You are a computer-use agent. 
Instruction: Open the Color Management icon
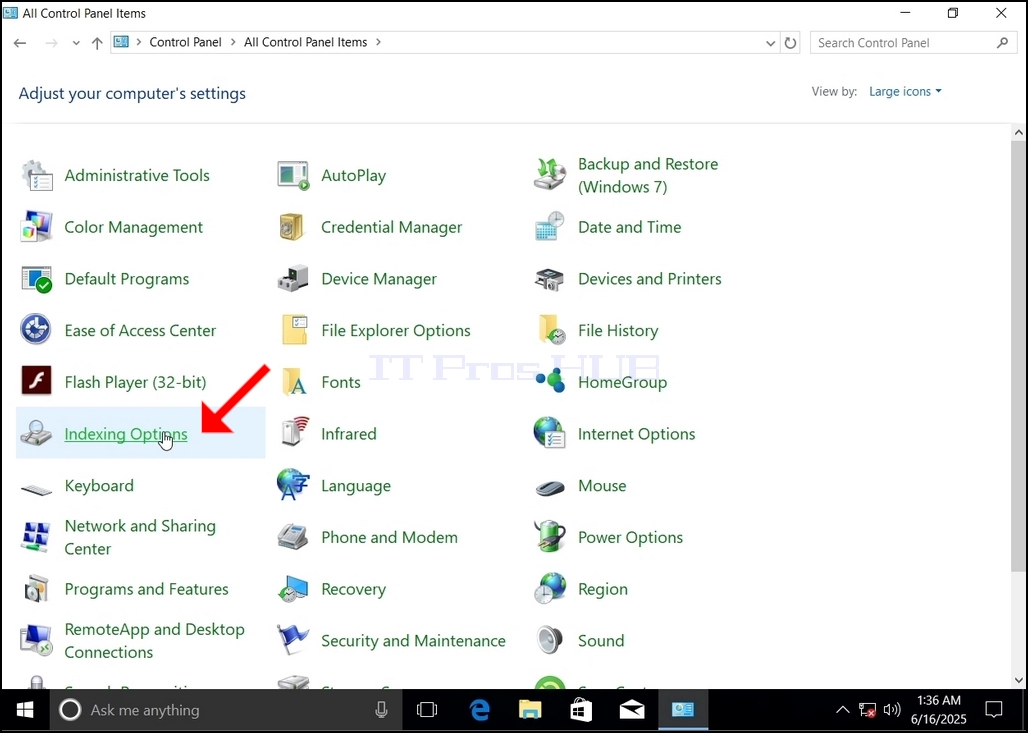(x=37, y=227)
